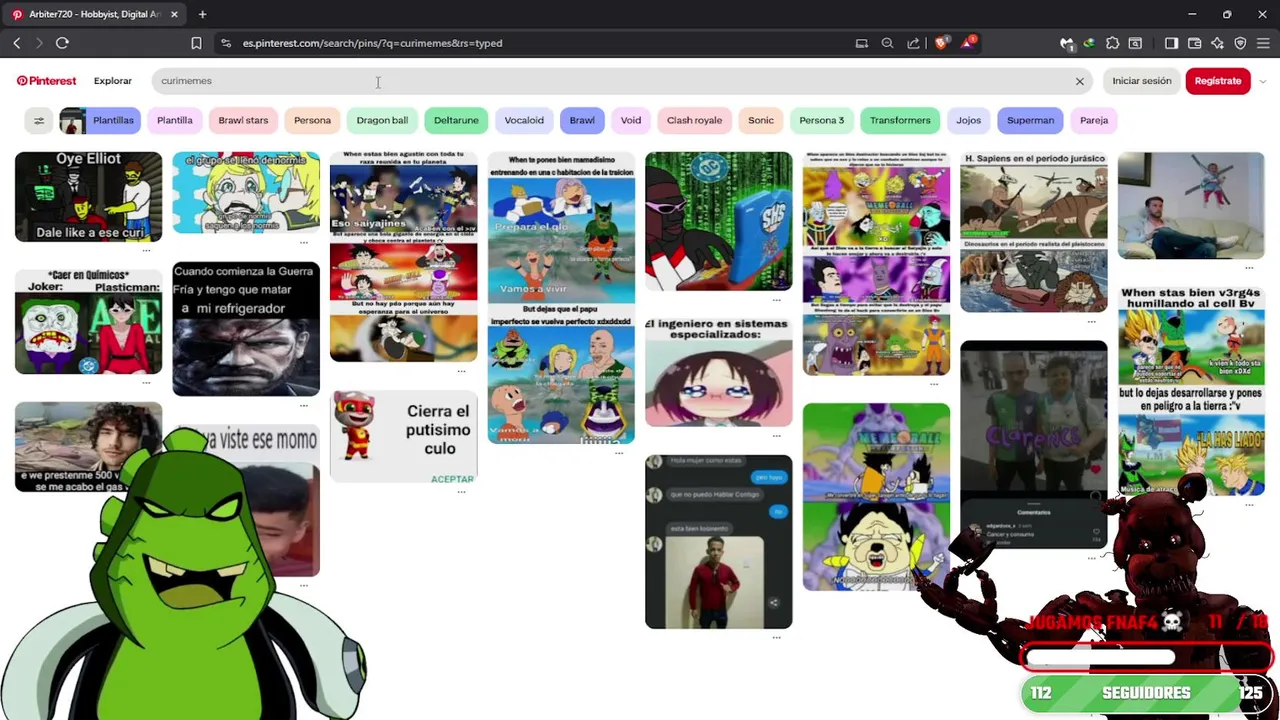This screenshot has height=720, width=1280.
Task: Clear the search box with the X
Action: click(1080, 81)
